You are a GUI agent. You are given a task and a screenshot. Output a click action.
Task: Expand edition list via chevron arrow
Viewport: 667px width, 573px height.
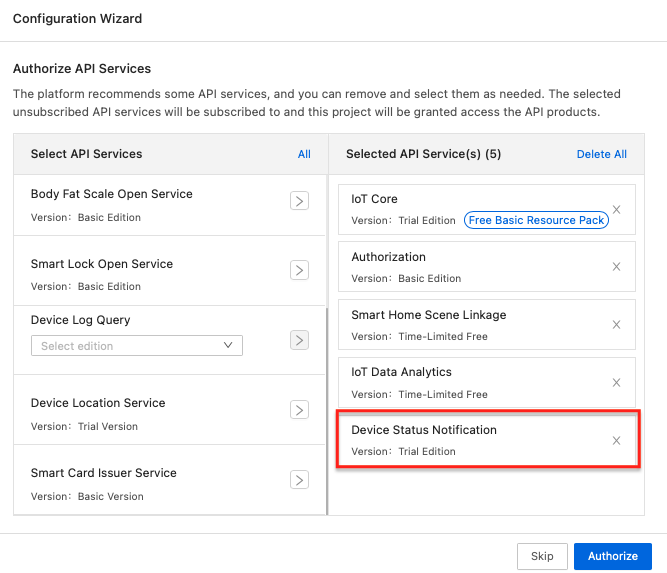(228, 345)
